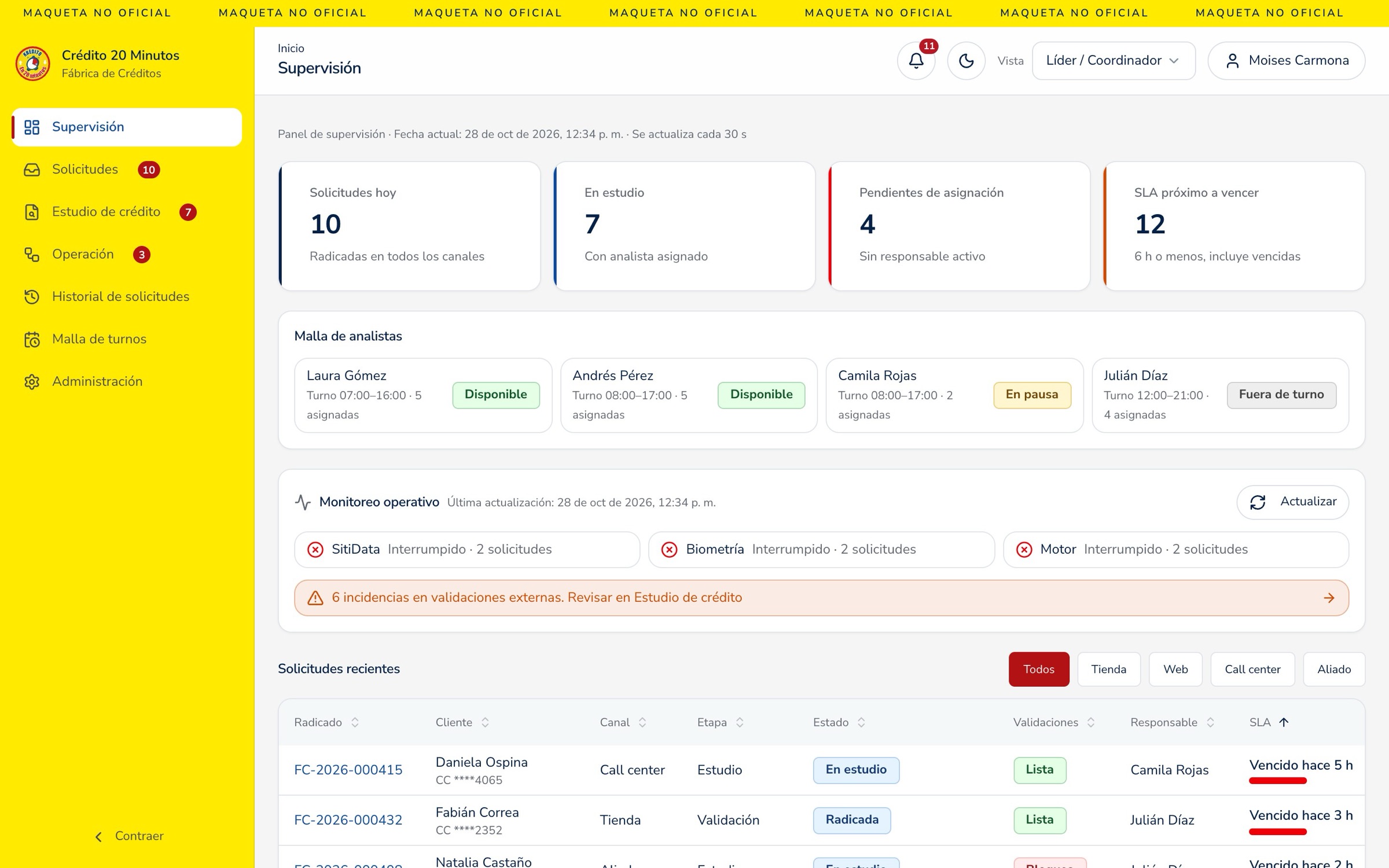Click the arrow on incidencias alert banner
This screenshot has width=1389, height=868.
point(1329,598)
